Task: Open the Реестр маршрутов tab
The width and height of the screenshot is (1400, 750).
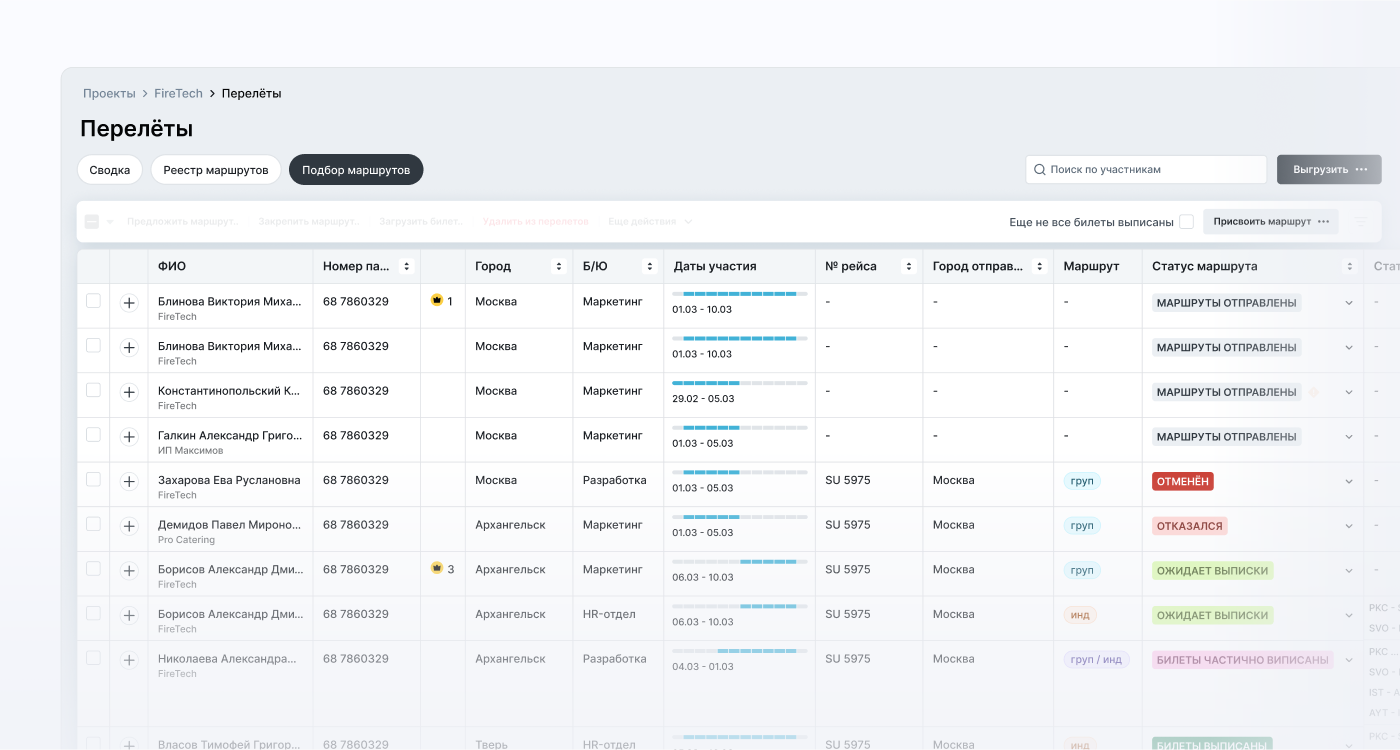Action: point(216,170)
